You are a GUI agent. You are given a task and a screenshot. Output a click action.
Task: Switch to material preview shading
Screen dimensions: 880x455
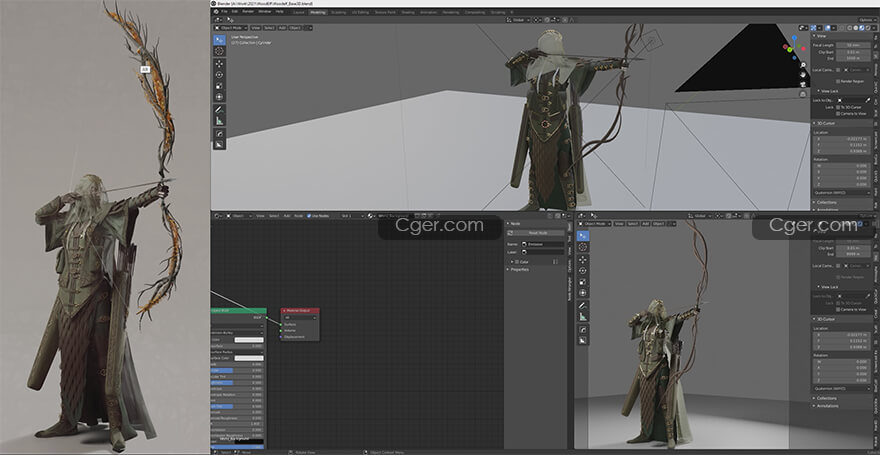861,28
